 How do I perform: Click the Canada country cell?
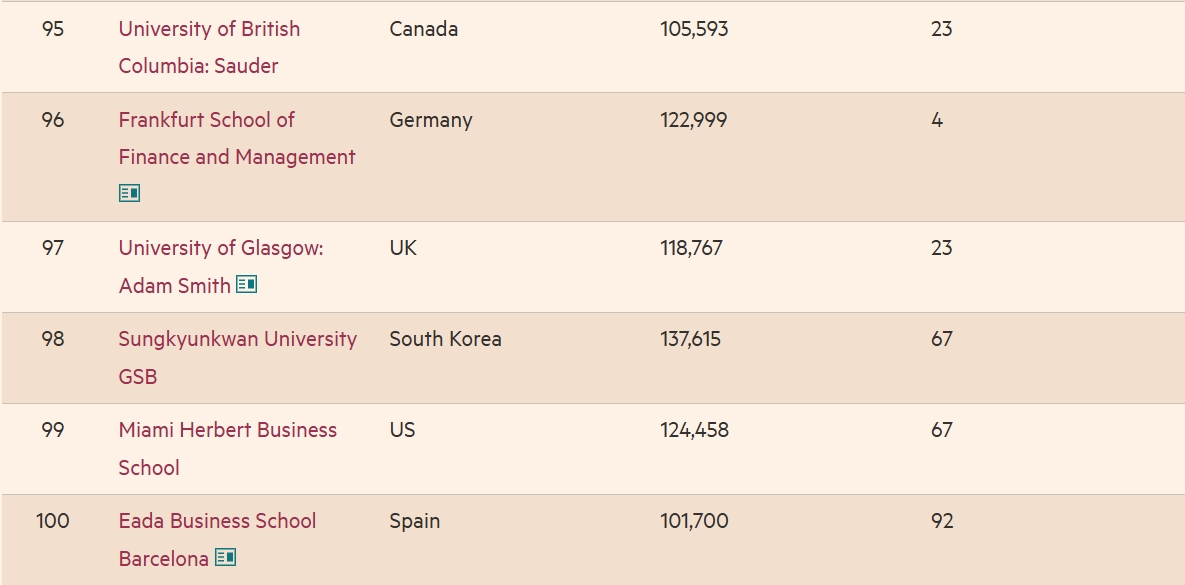click(x=423, y=29)
